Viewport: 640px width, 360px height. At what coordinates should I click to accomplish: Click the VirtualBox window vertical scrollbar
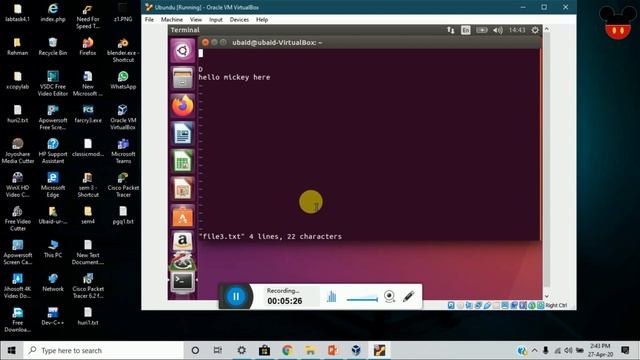(547, 163)
